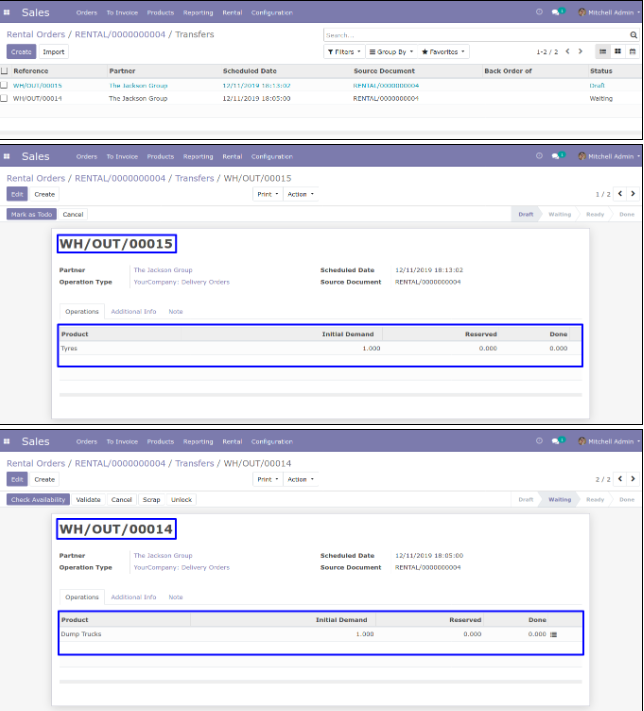
Task: Open detailed operations icon on Dump Trucks row
Action: tap(553, 634)
